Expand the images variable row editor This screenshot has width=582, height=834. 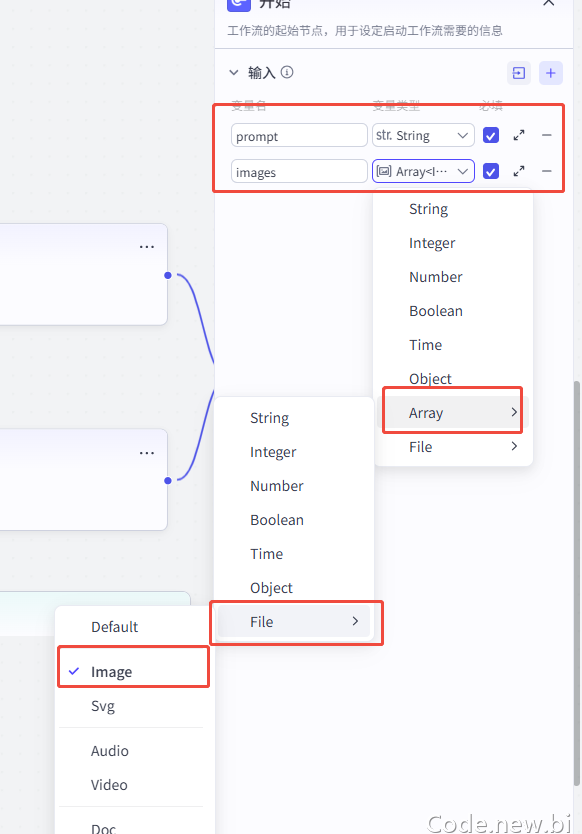point(519,171)
